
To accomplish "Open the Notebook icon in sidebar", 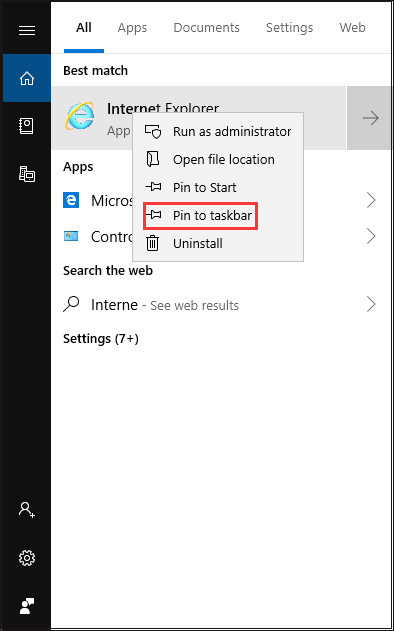I will click(27, 126).
